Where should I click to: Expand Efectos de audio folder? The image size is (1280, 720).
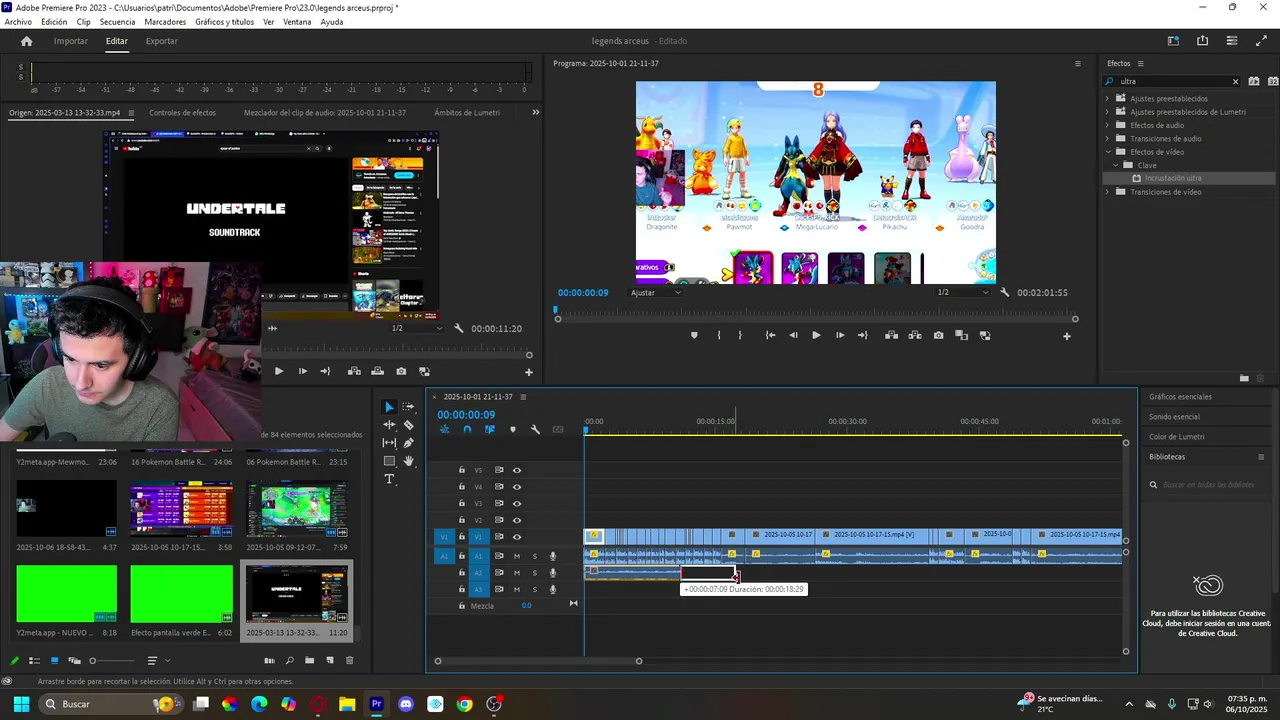coord(1107,125)
